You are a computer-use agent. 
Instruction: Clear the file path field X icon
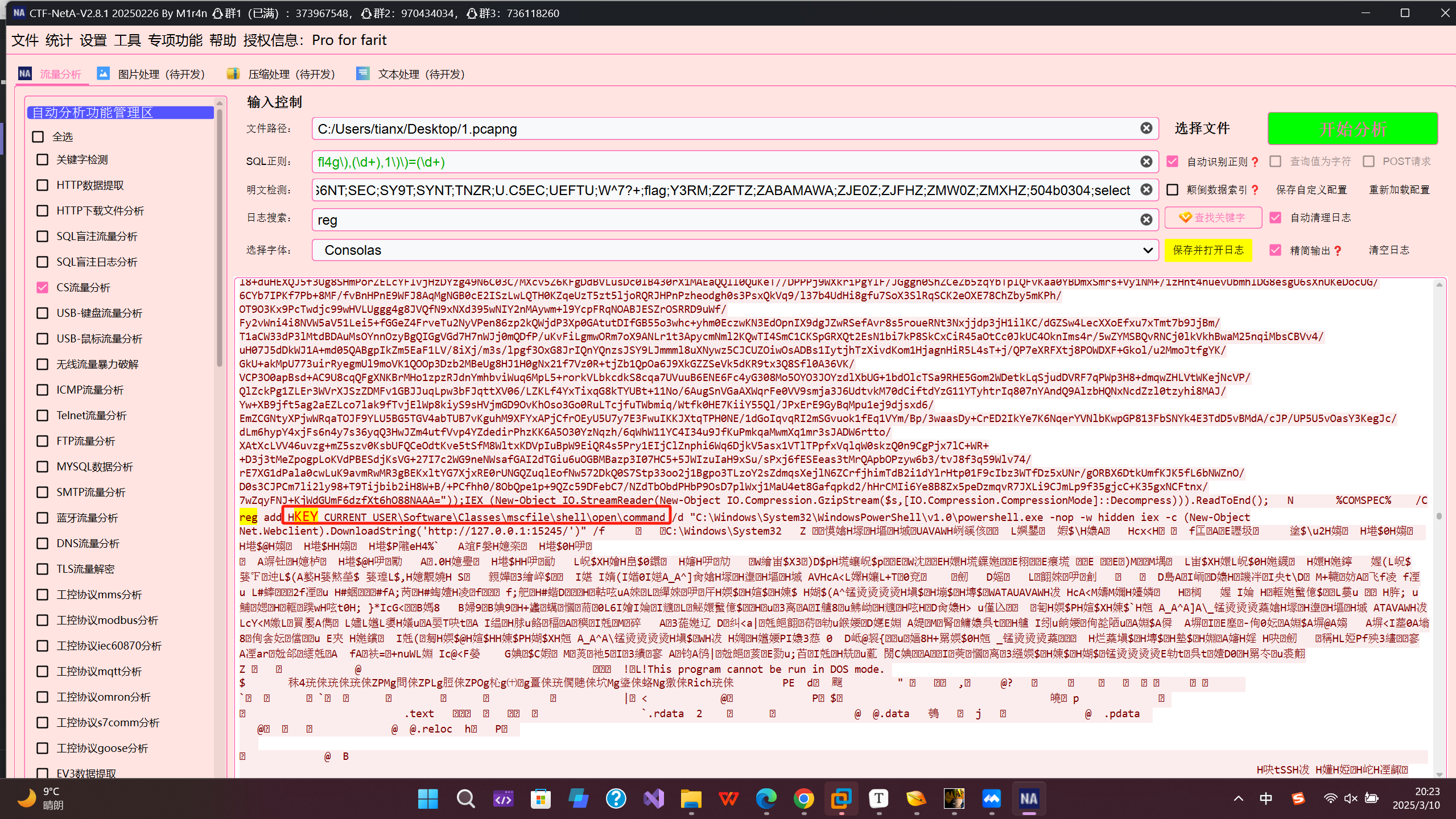point(1146,129)
